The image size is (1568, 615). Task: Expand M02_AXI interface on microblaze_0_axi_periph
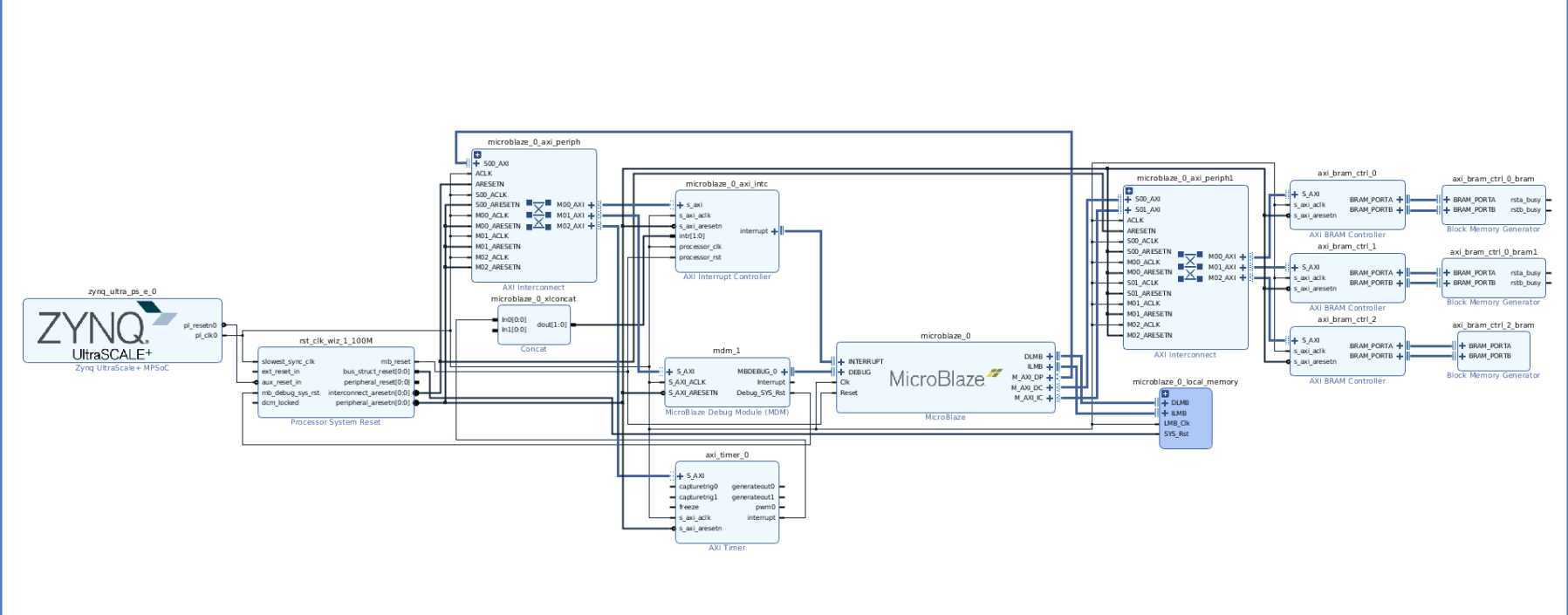(x=592, y=226)
